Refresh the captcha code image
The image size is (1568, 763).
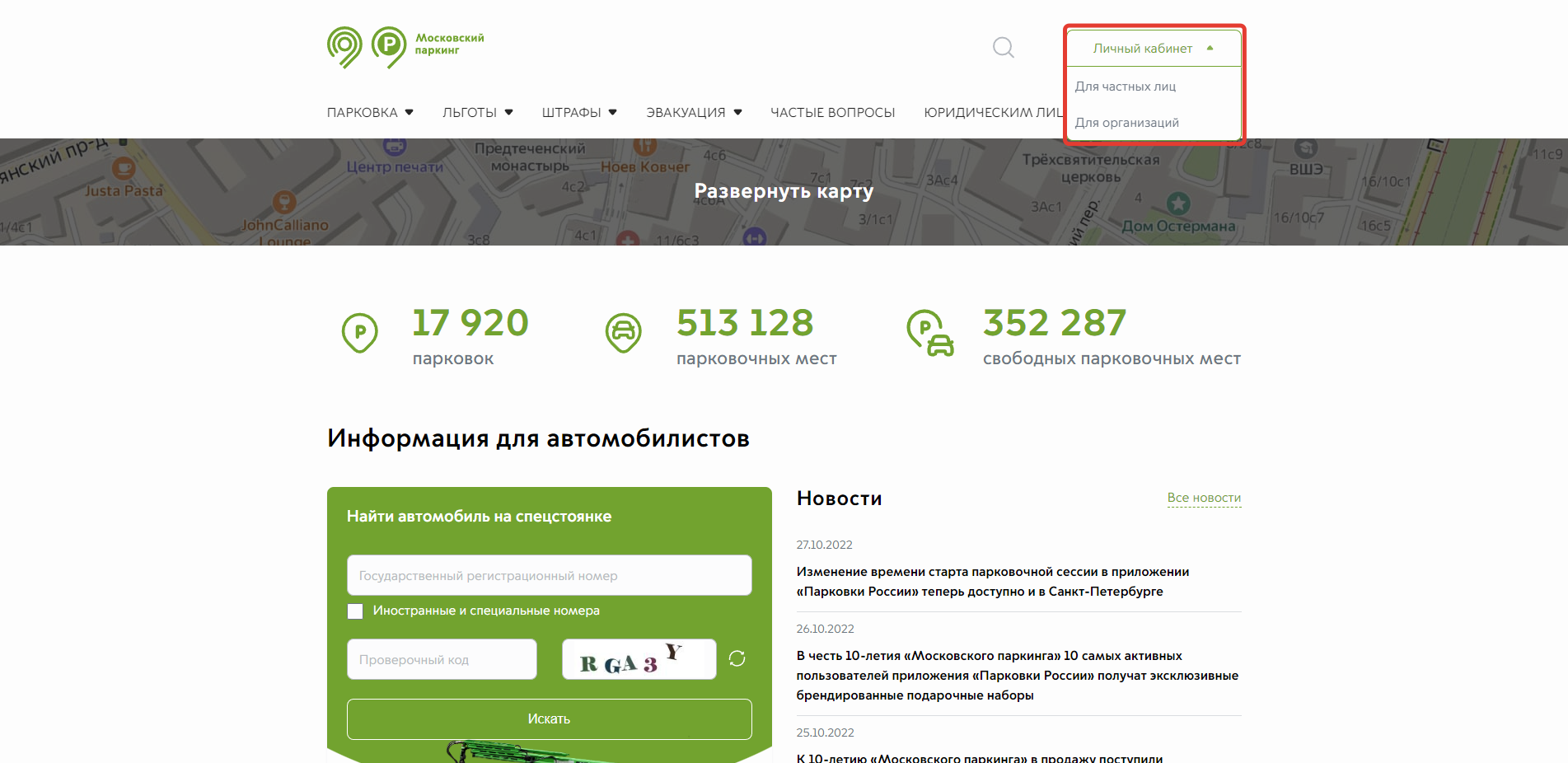click(x=737, y=658)
